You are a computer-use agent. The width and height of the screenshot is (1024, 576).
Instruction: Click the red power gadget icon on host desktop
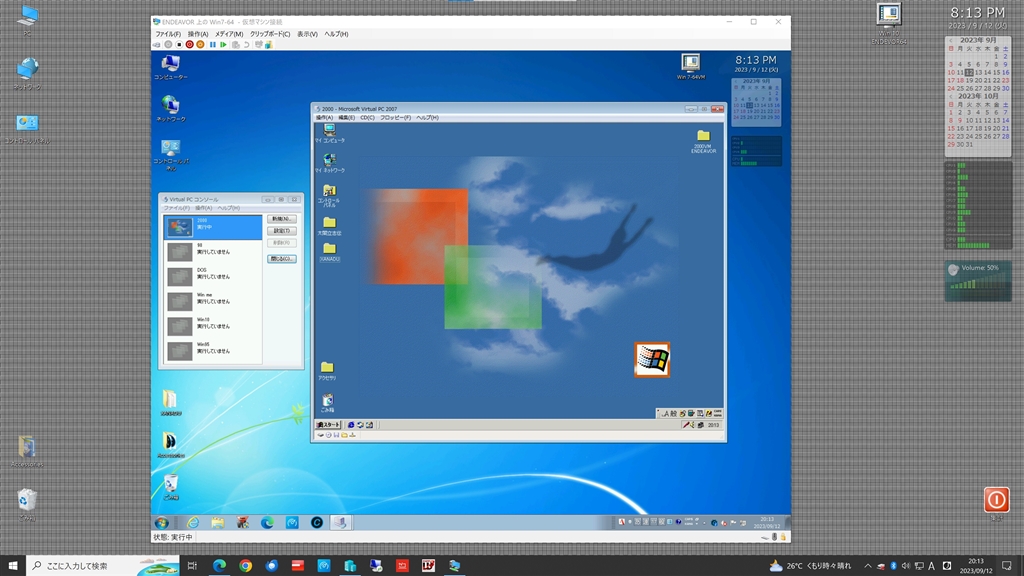(997, 500)
